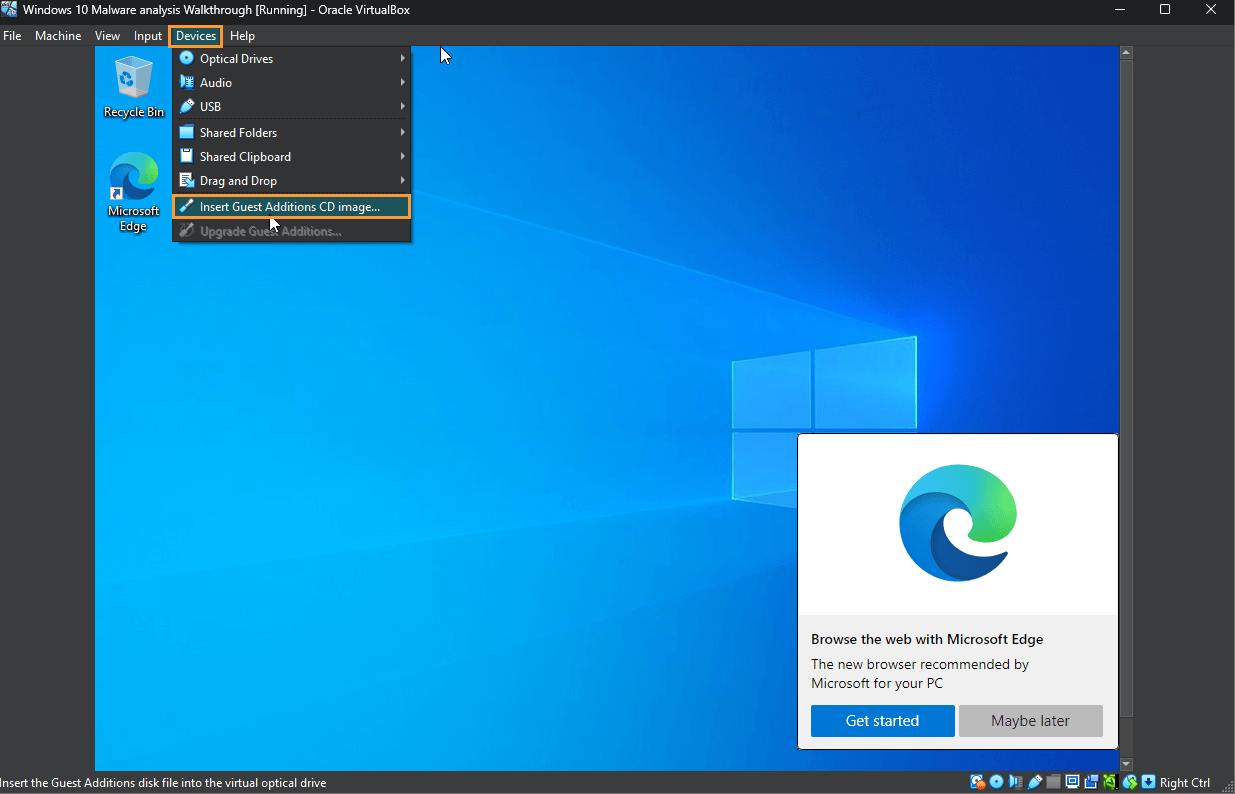Click the VM vertical scrollbar up arrow

[1126, 52]
